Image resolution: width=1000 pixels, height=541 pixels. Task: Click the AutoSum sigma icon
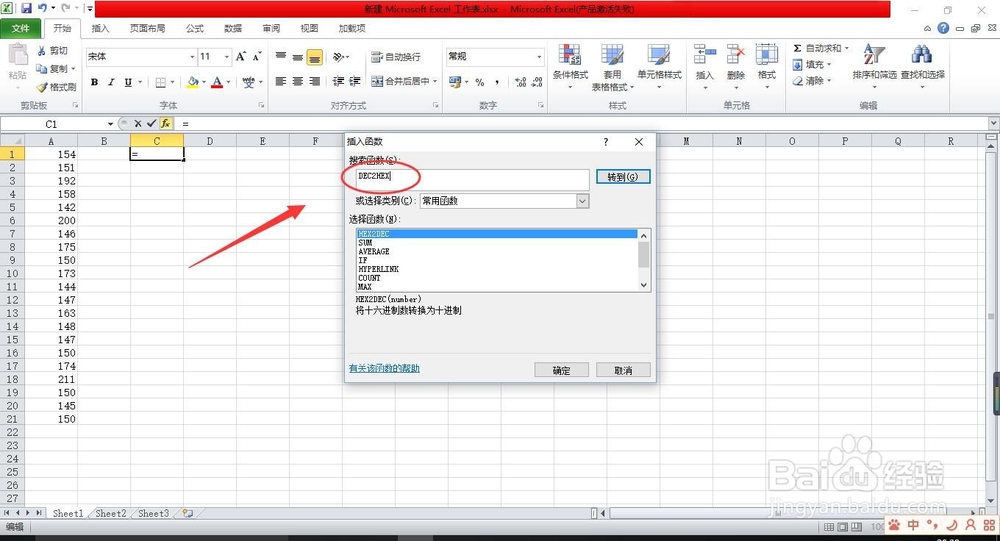pos(797,48)
